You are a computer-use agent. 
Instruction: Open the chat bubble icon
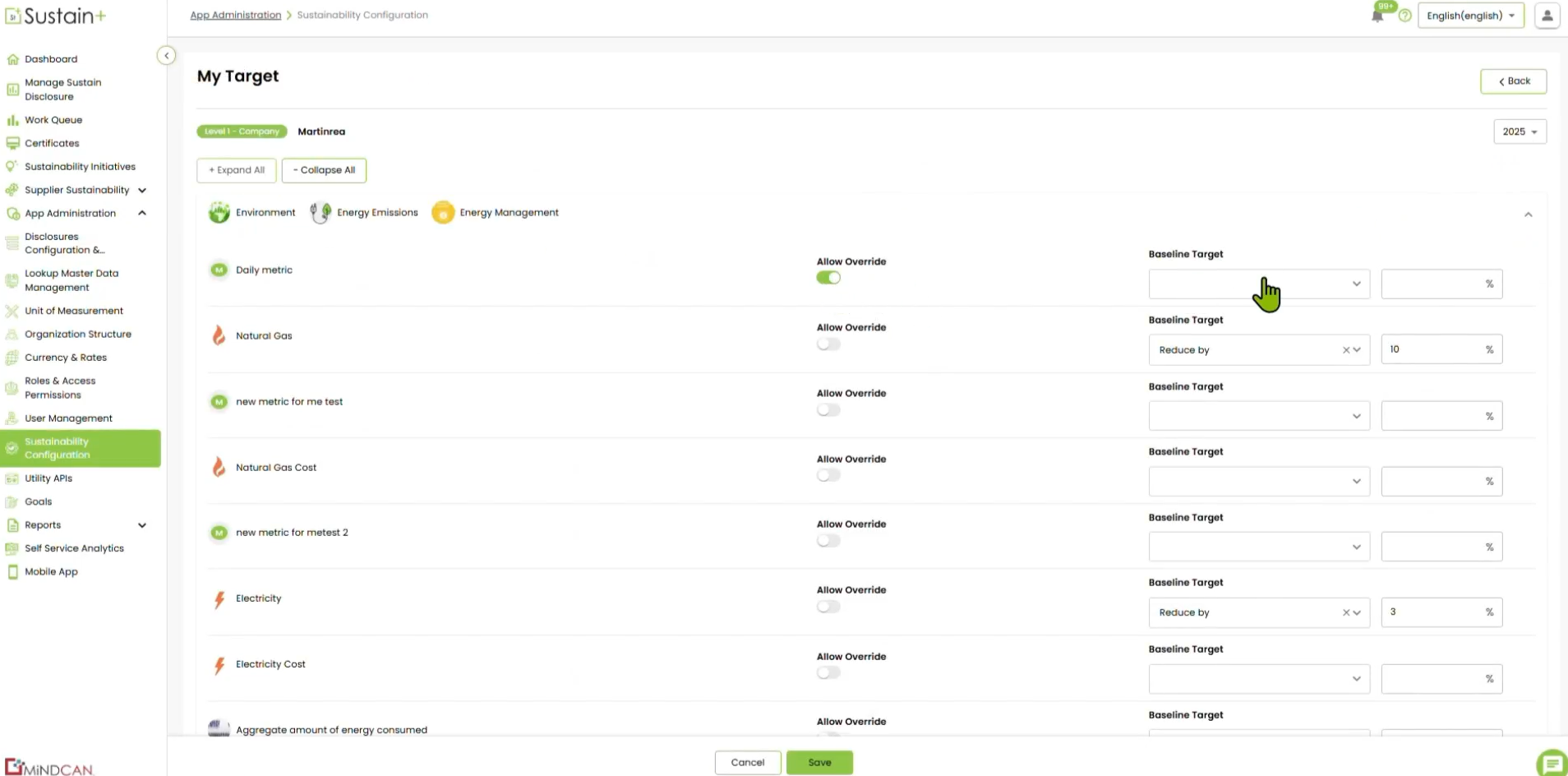[1552, 763]
